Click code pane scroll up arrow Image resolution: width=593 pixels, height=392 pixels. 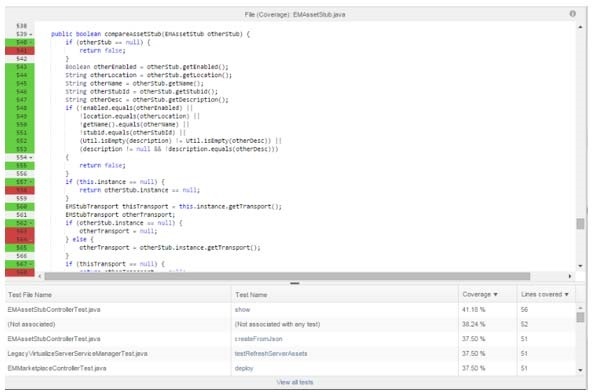click(580, 27)
